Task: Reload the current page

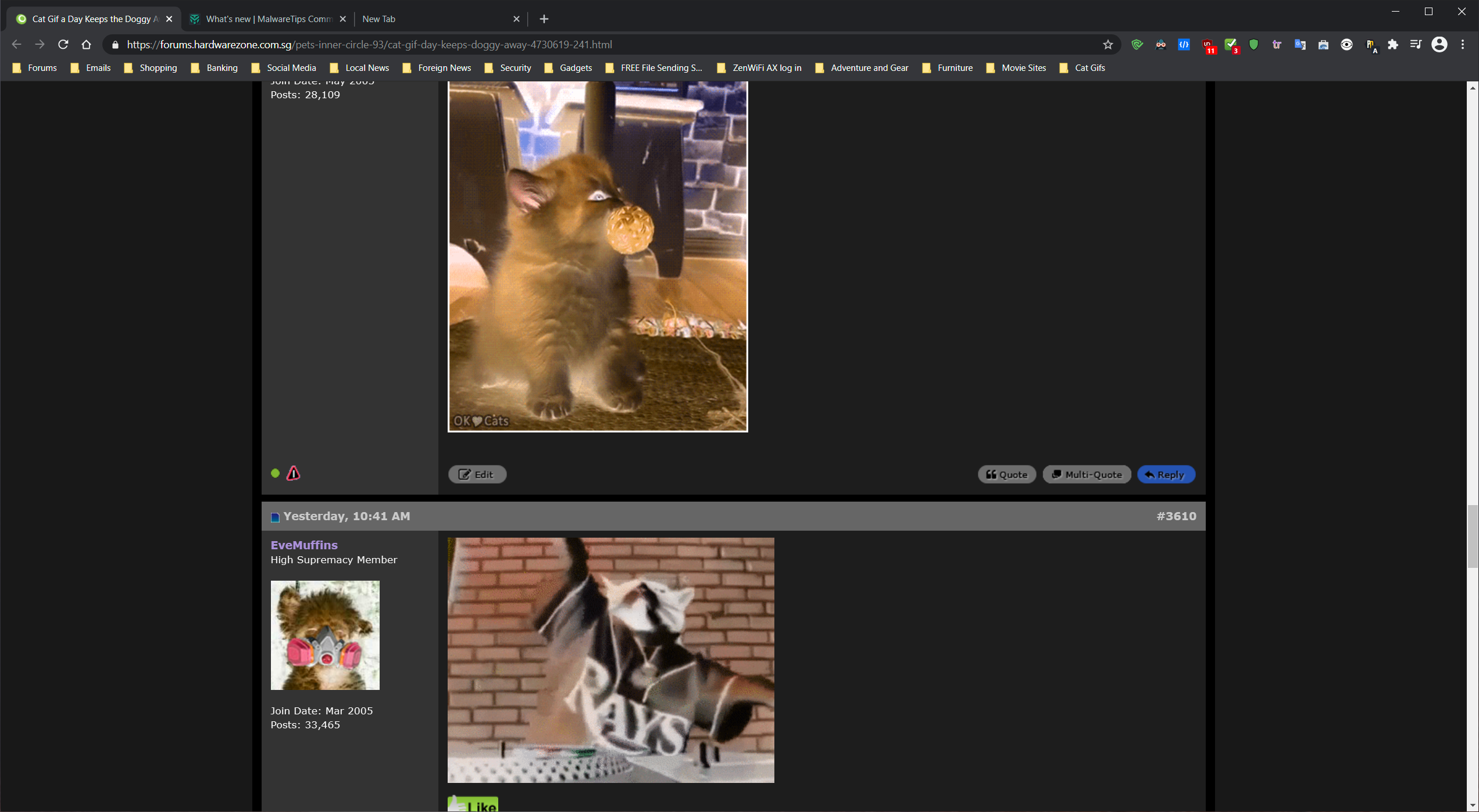Action: (63, 45)
